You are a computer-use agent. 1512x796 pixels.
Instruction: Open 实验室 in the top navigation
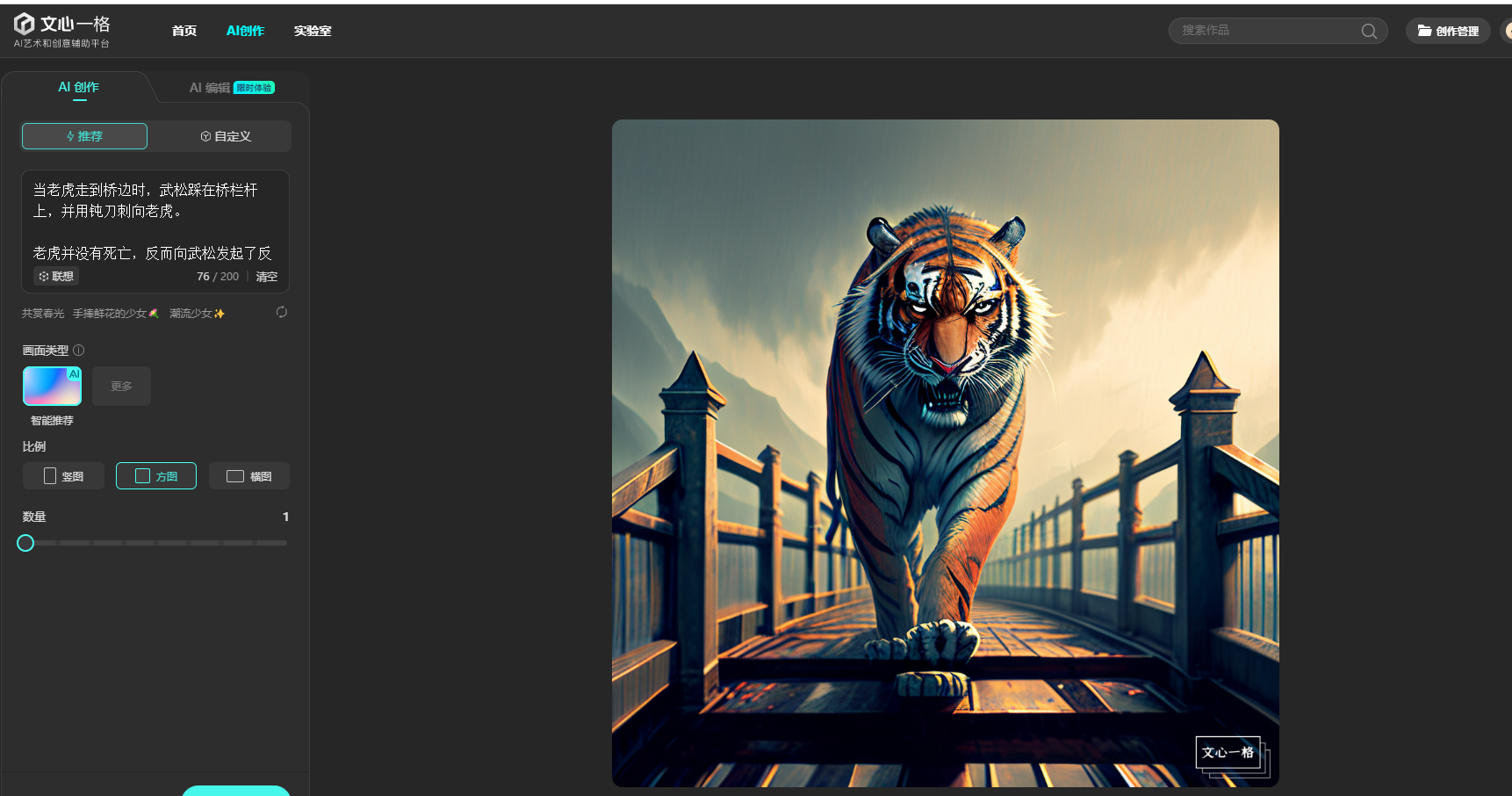pyautogui.click(x=313, y=31)
